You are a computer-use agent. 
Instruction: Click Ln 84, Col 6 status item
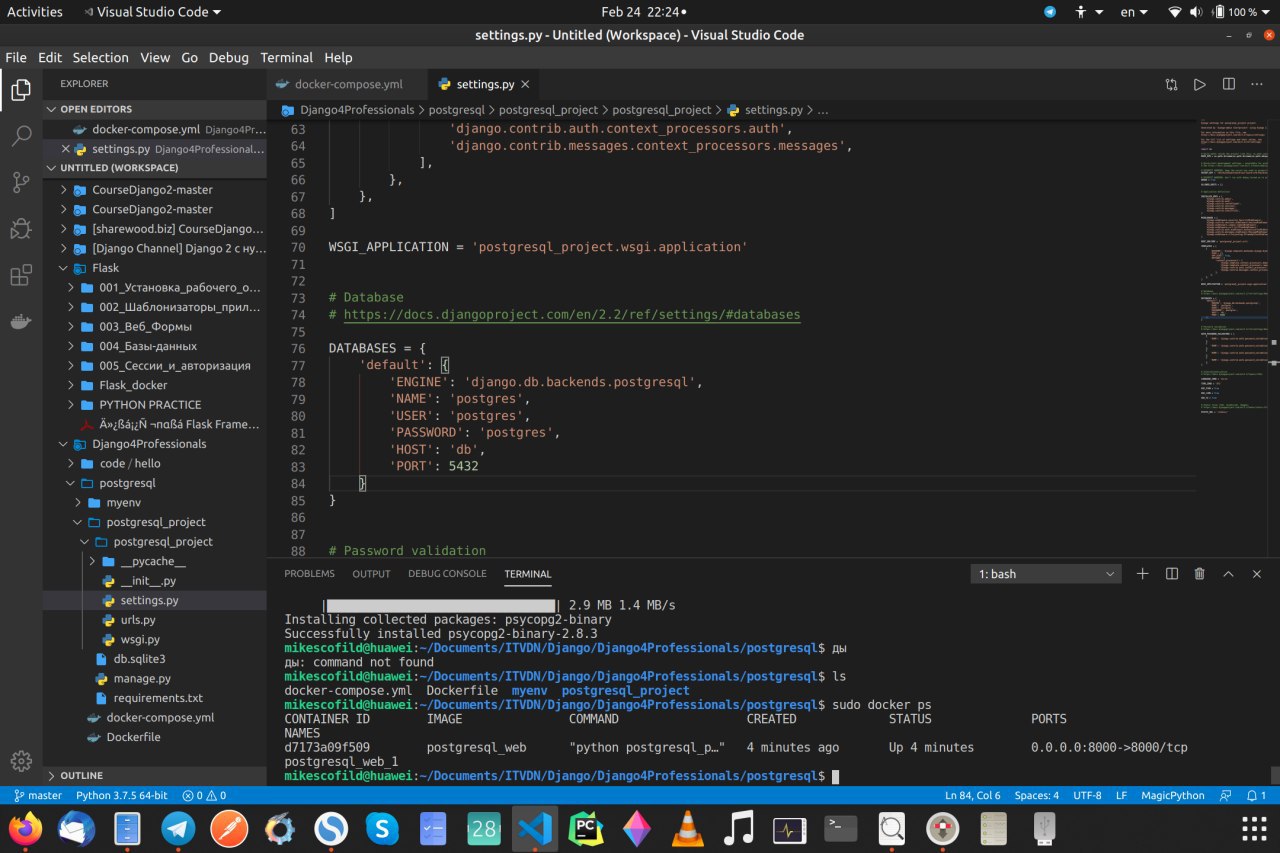[973, 796]
